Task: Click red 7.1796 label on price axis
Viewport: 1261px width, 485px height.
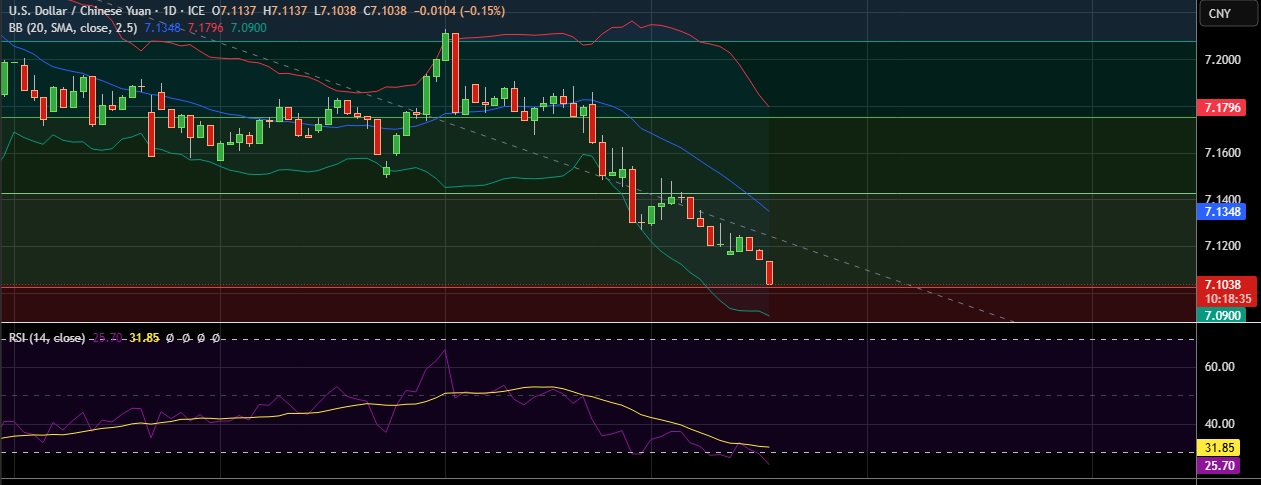Action: [1224, 107]
